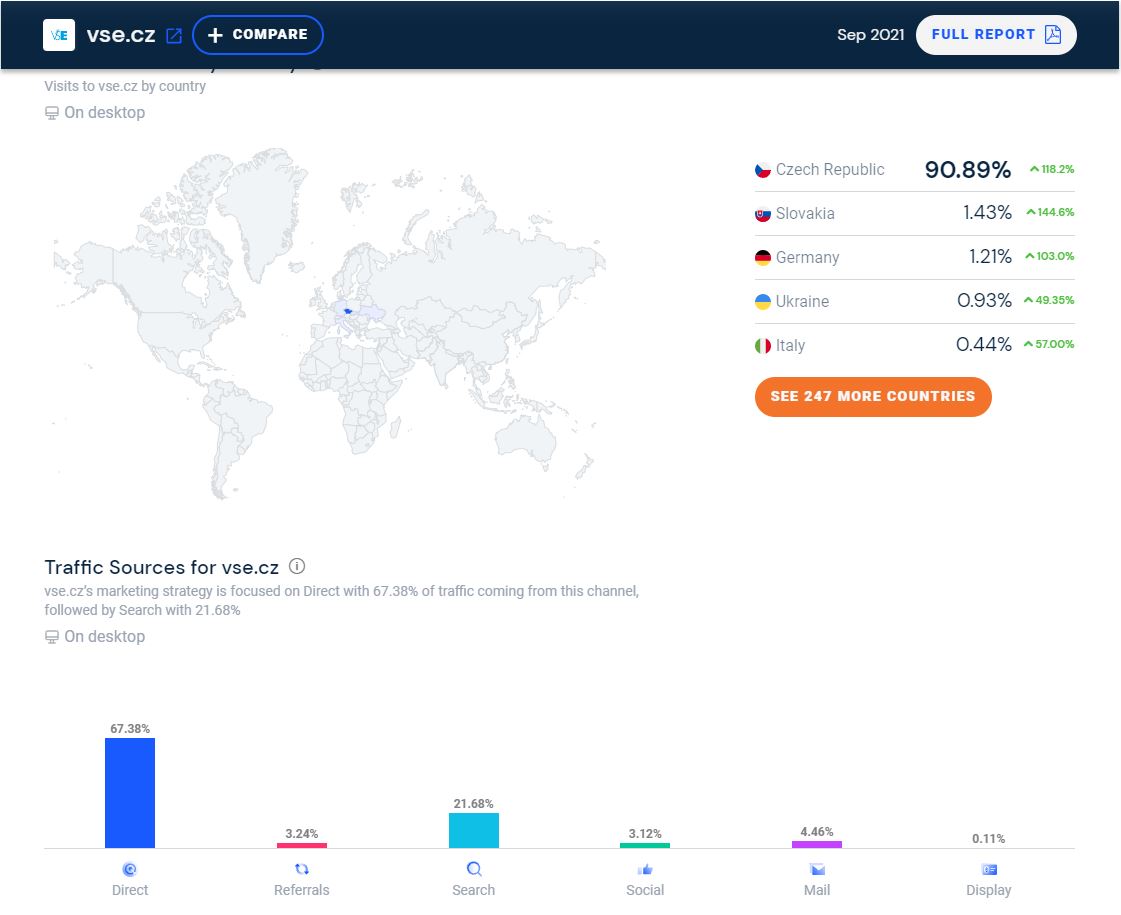Click the Direct channel label
The image size is (1121, 915).
(130, 890)
